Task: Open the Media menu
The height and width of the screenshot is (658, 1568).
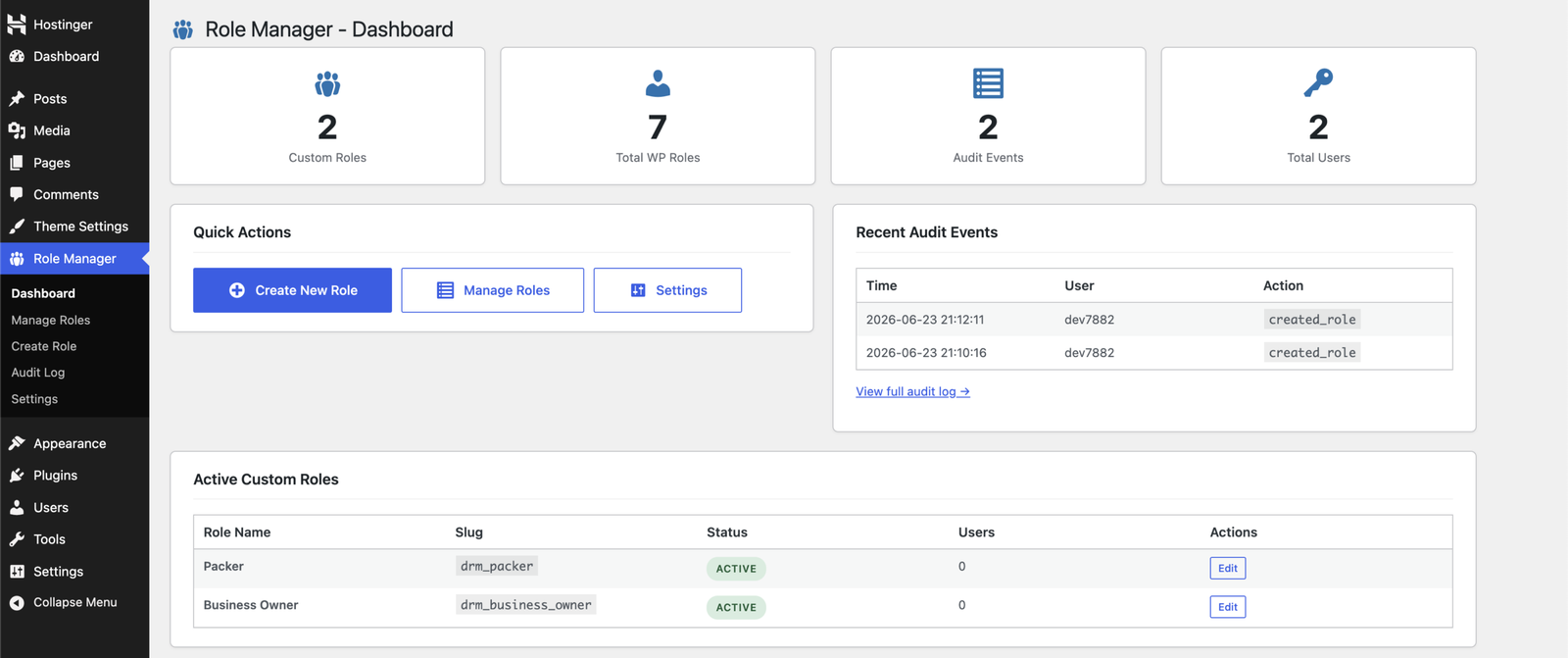Action: pyautogui.click(x=74, y=130)
